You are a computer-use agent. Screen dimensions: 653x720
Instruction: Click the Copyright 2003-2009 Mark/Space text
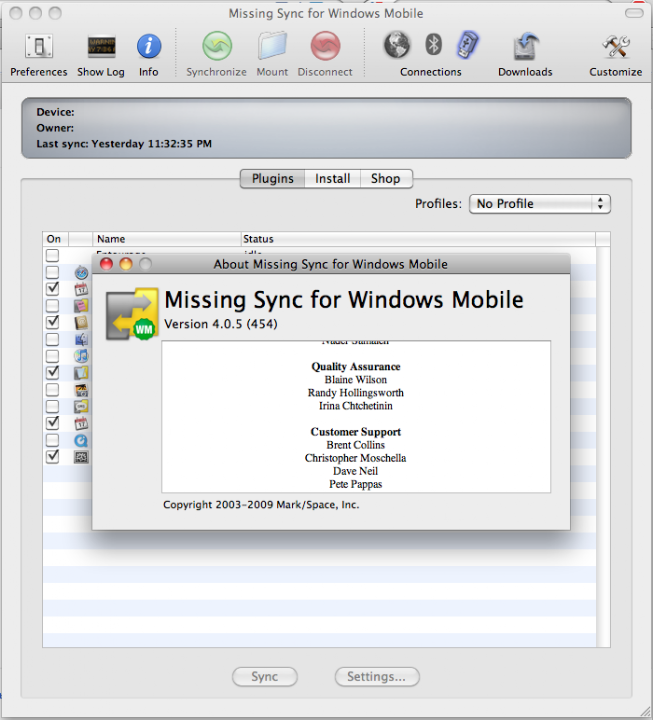[x=261, y=505]
